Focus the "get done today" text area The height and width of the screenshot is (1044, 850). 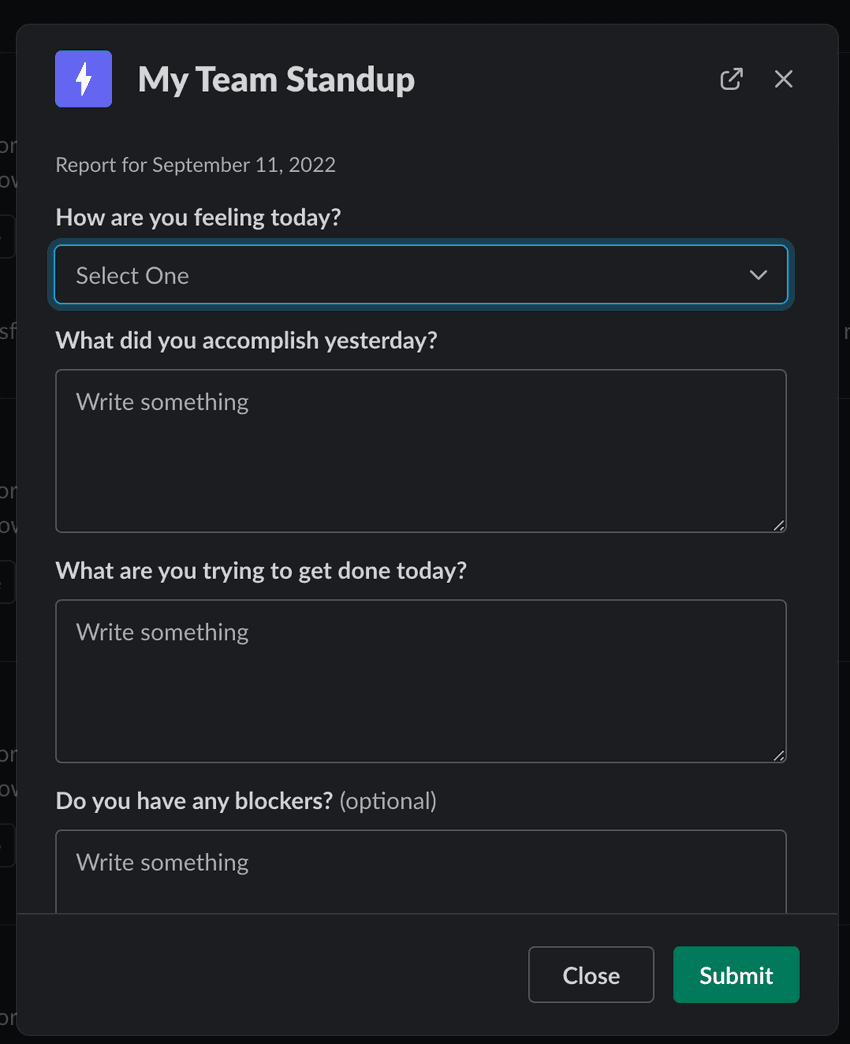pos(421,681)
